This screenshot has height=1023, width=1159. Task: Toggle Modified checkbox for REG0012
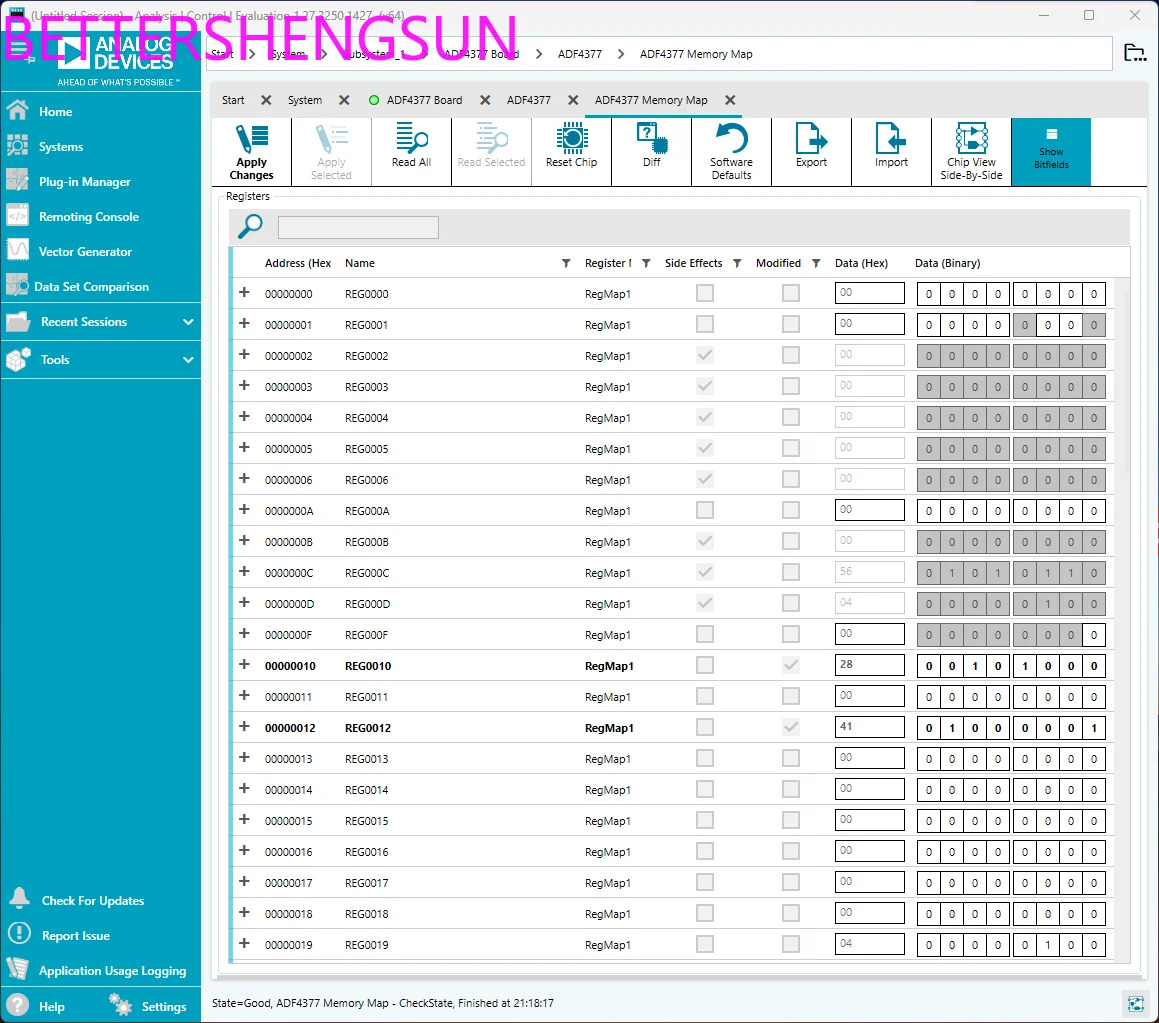(x=791, y=727)
